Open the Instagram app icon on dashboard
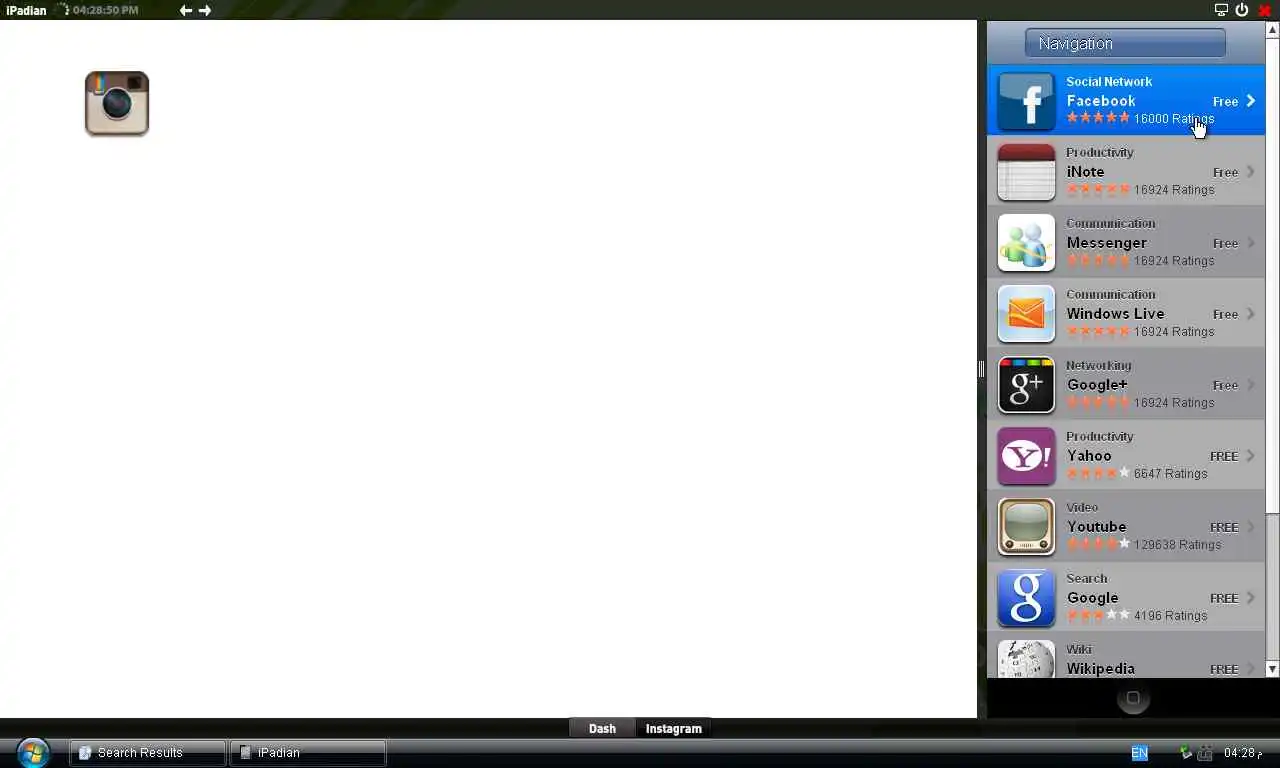The height and width of the screenshot is (768, 1280). [x=117, y=103]
